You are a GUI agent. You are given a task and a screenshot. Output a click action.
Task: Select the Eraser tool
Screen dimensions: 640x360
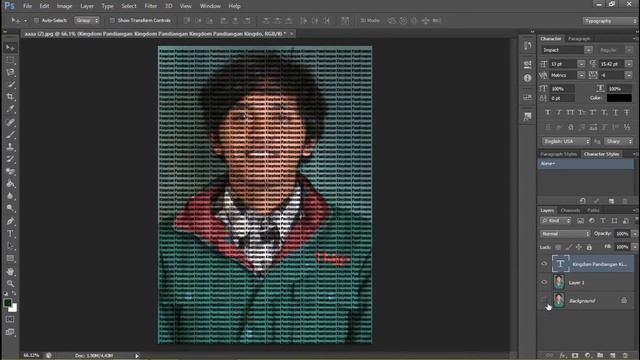[x=10, y=171]
